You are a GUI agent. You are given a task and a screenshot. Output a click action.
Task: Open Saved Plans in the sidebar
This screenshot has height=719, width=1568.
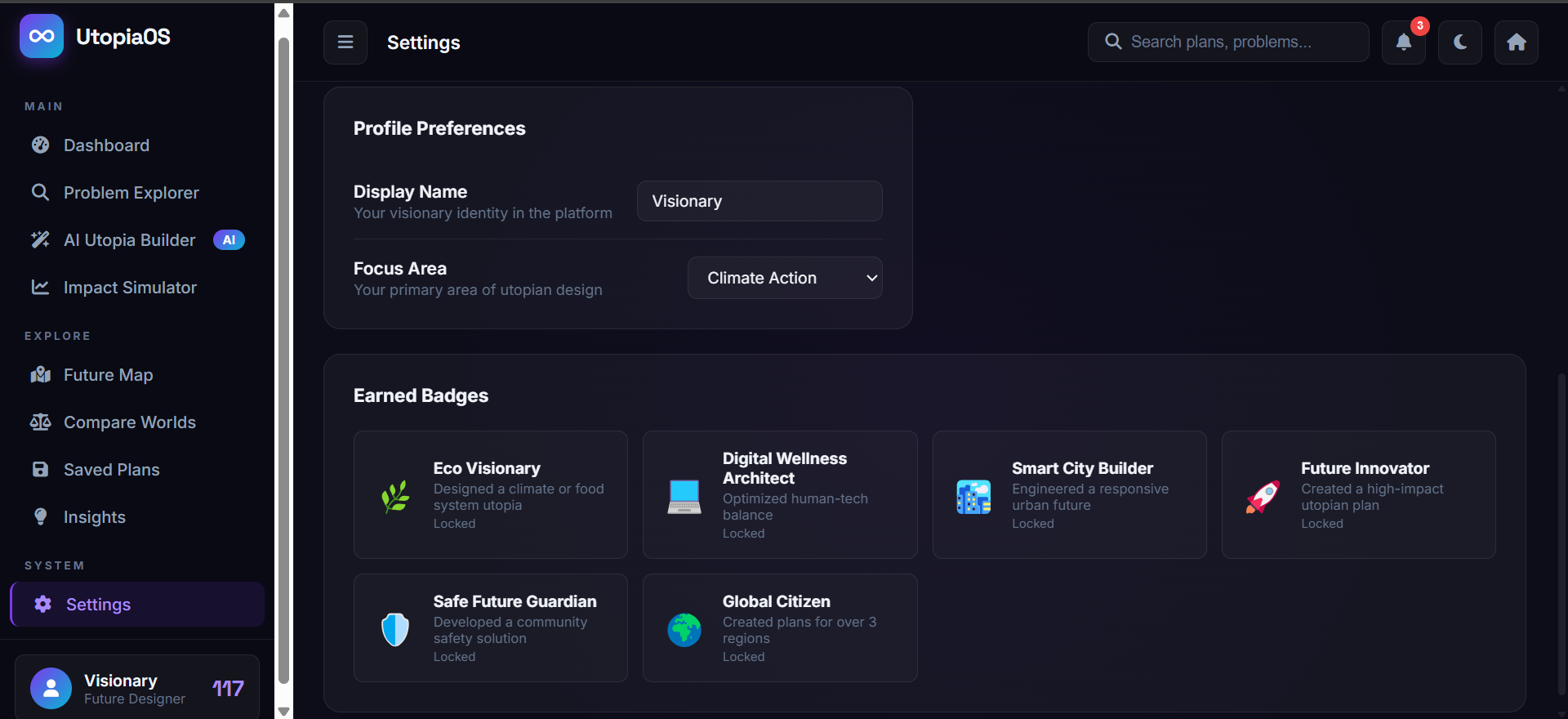pos(111,470)
